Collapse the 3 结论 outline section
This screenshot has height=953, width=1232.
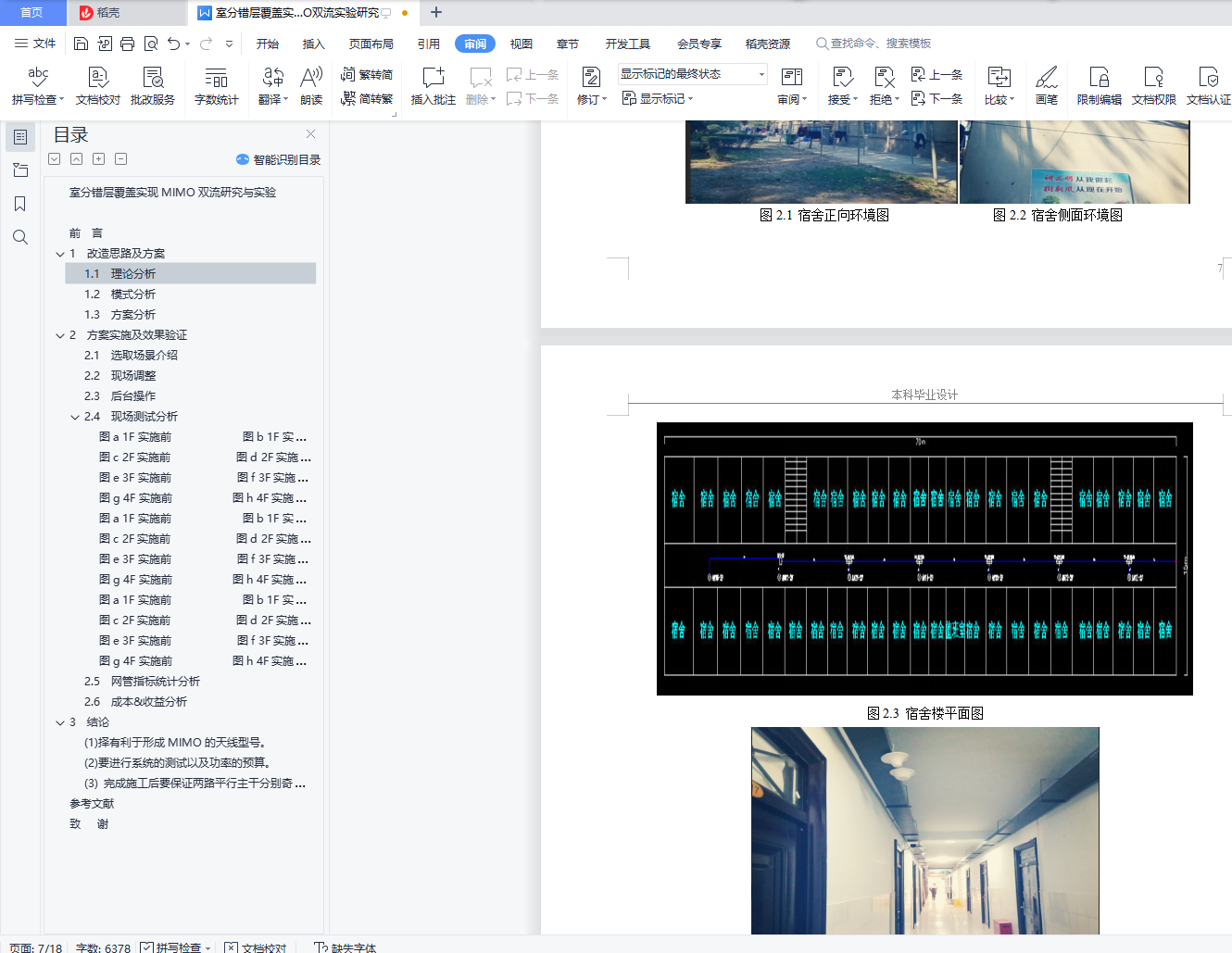pyautogui.click(x=60, y=722)
